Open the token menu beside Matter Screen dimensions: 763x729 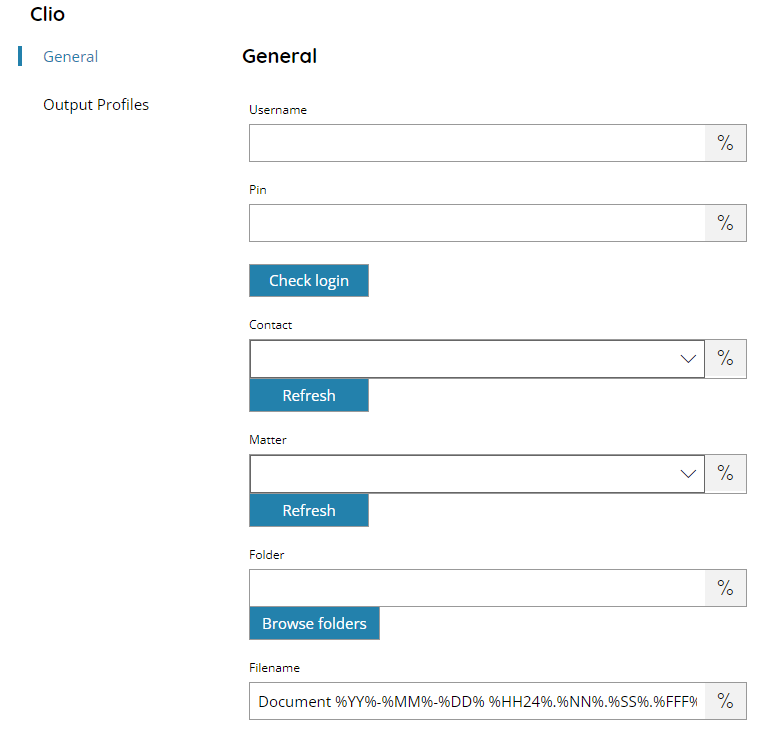pos(725,474)
